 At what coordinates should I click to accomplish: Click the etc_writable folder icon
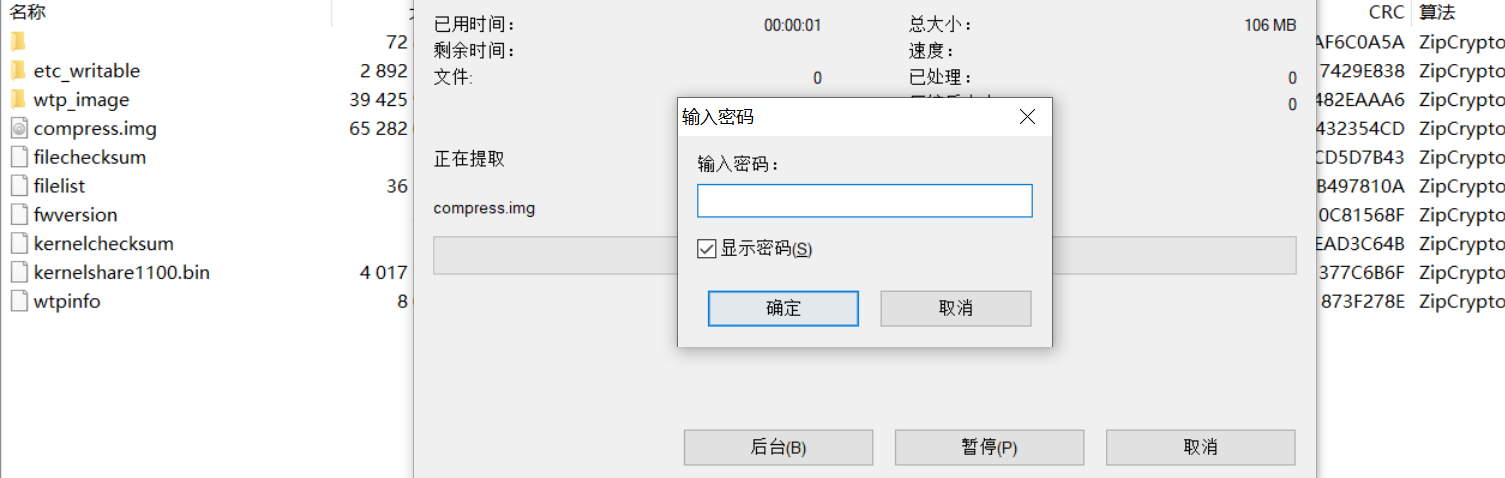18,71
